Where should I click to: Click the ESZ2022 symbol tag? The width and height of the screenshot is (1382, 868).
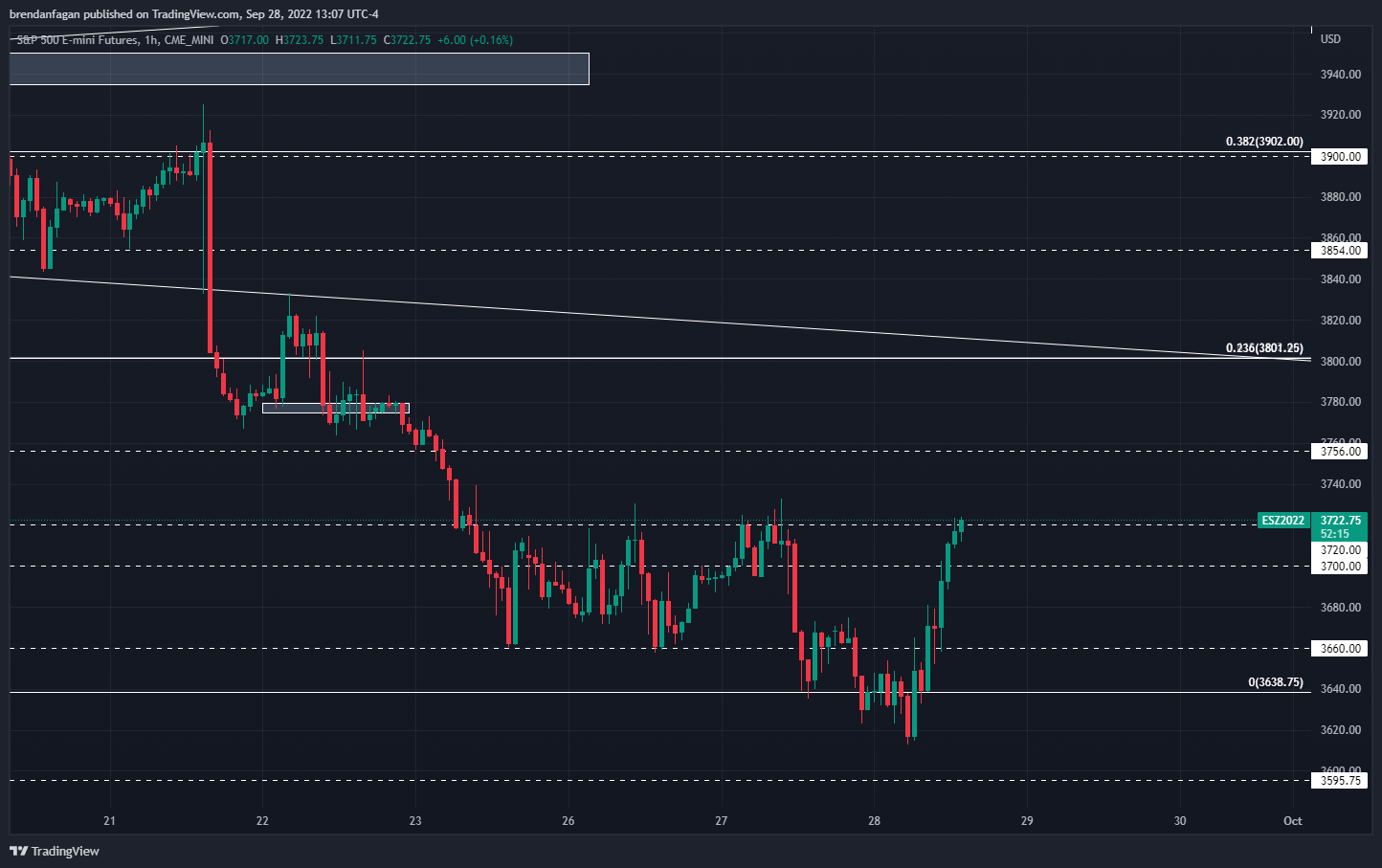[1282, 521]
